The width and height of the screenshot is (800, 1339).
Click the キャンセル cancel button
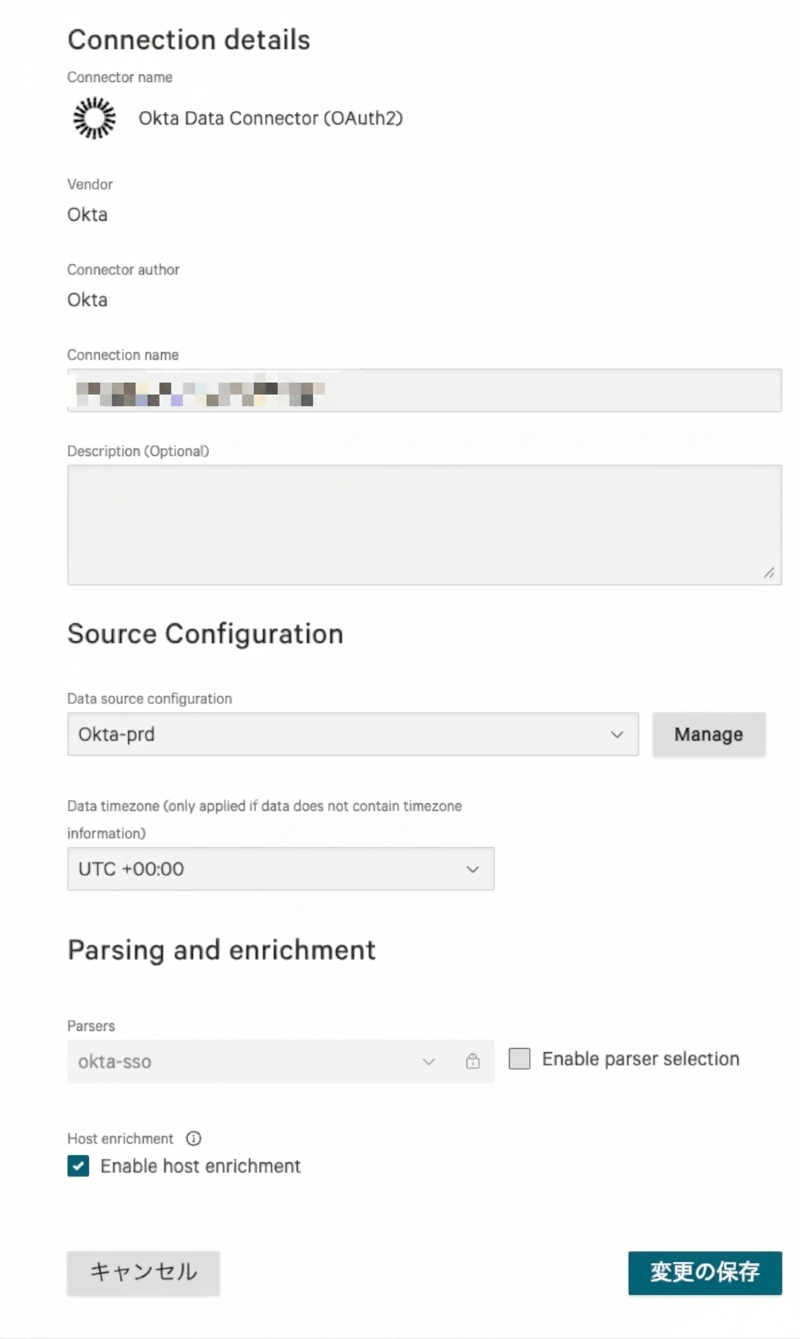[x=143, y=1273]
